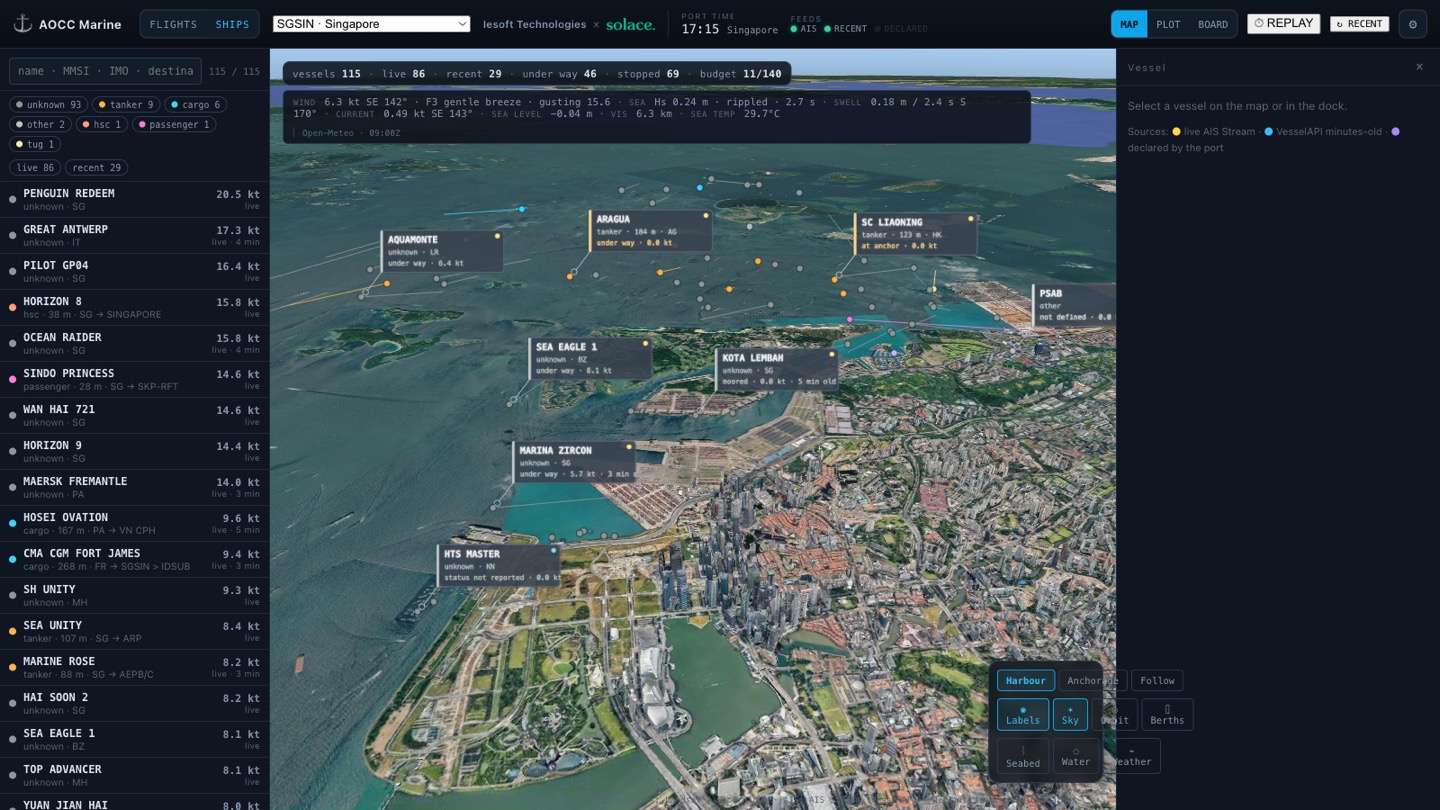
Task: Filter by other 2 chip
Action: tap(40, 124)
